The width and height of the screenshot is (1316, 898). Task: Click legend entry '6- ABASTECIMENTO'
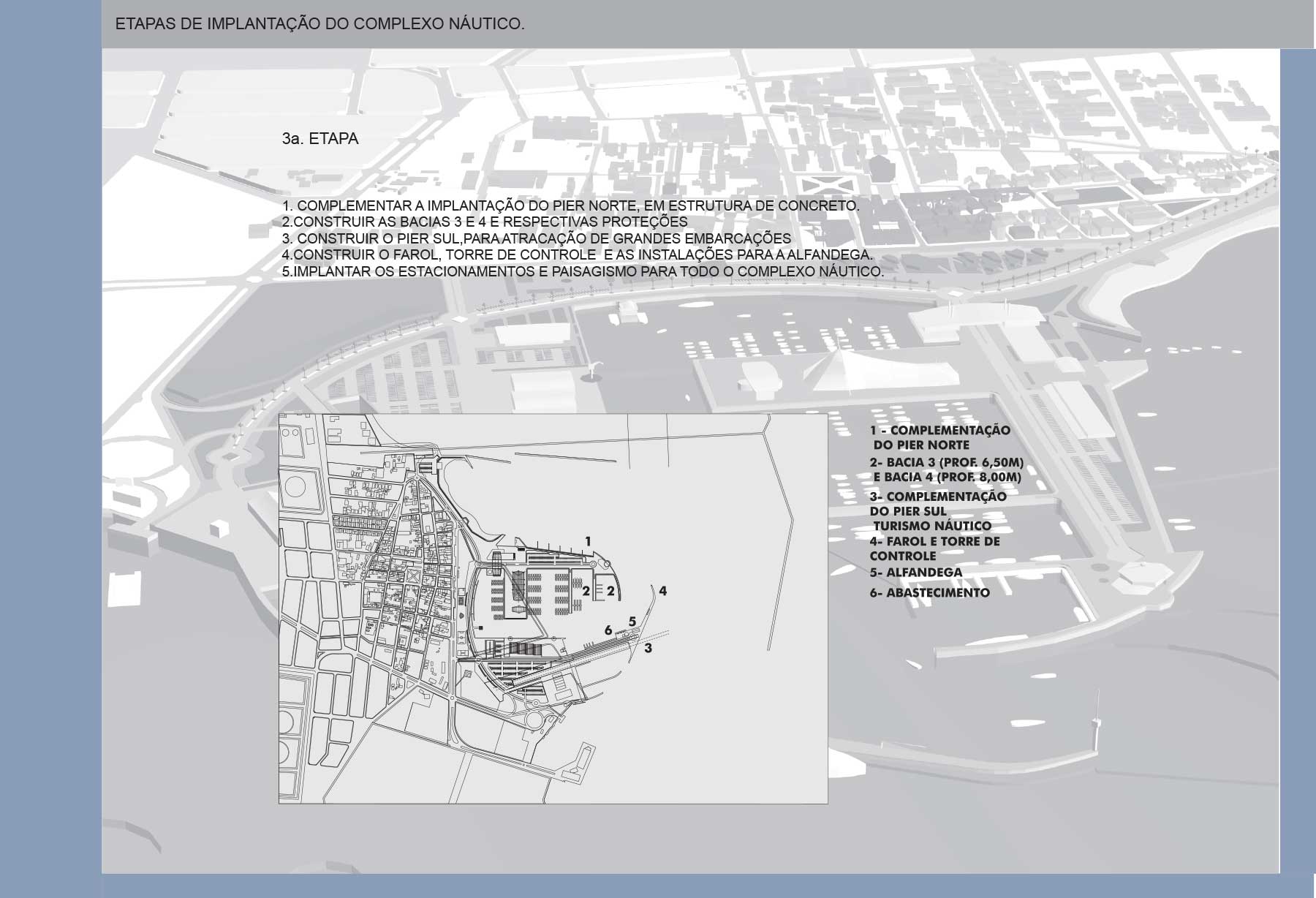pos(930,593)
